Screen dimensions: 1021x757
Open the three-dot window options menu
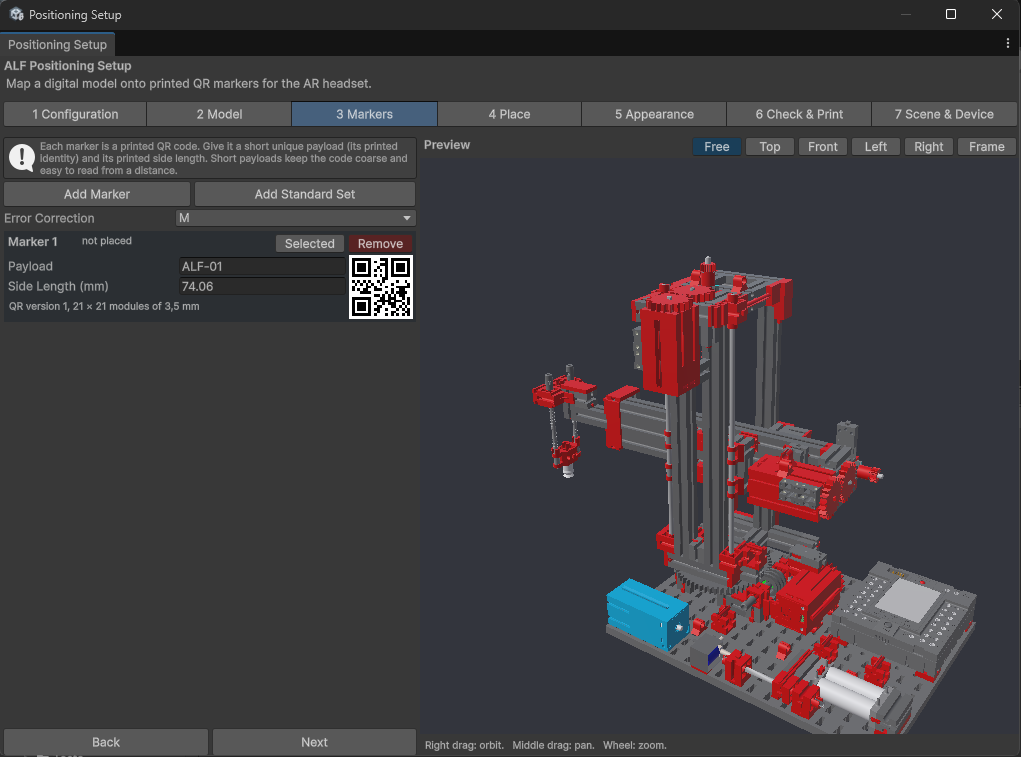click(1007, 44)
